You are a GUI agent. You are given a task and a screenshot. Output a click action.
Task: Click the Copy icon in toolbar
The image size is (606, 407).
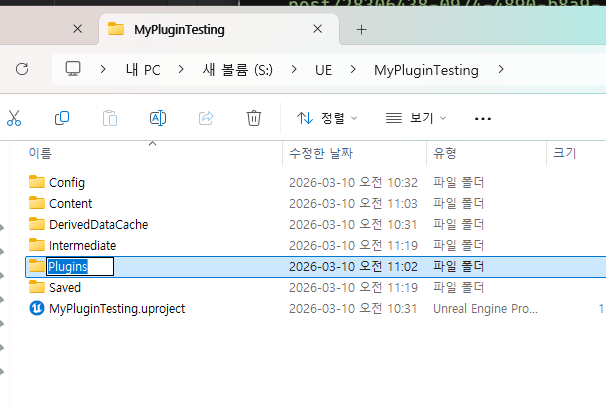[x=62, y=118]
